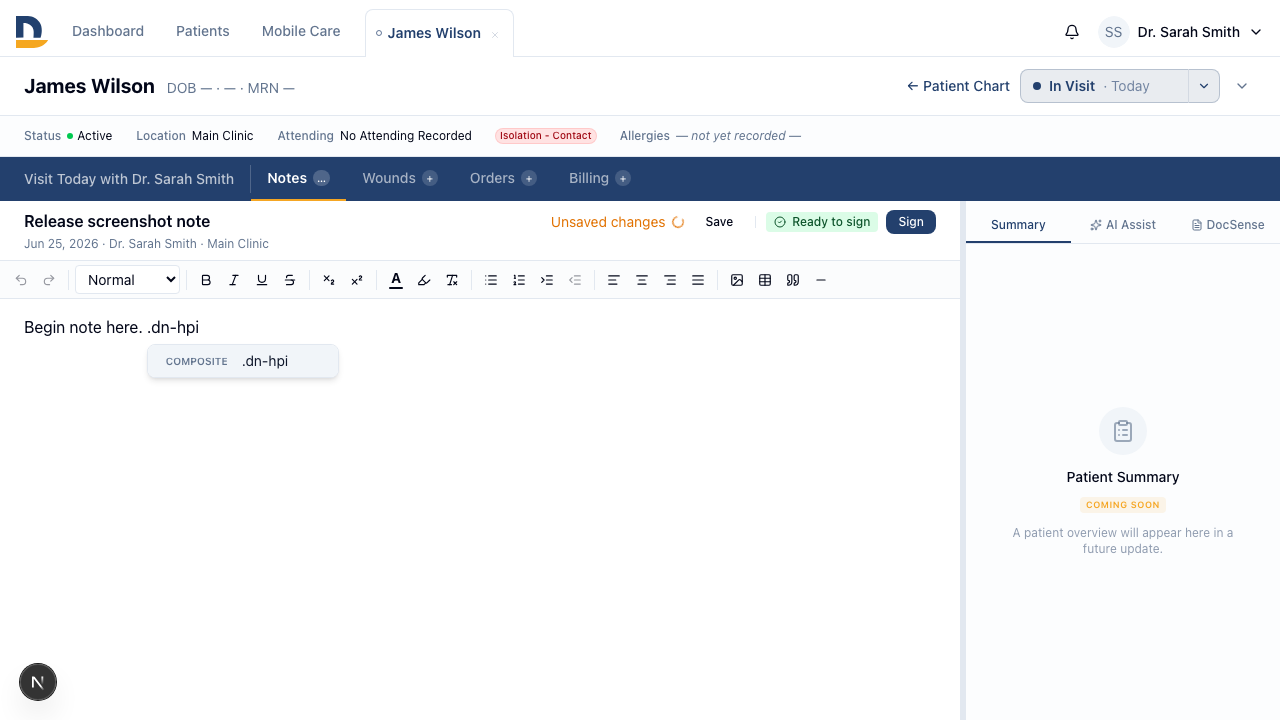This screenshot has height=720, width=1280.
Task: Click the Notes ellipsis badge
Action: click(321, 178)
